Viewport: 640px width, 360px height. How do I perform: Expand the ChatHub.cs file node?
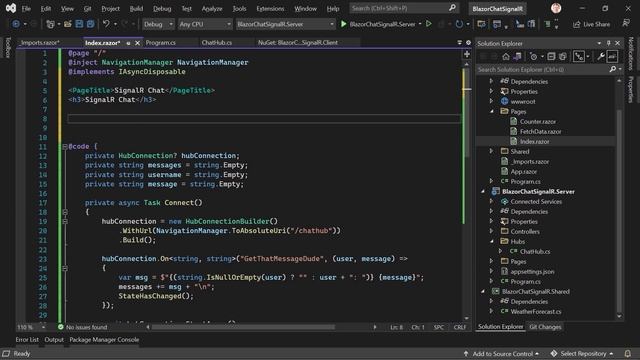pos(500,251)
